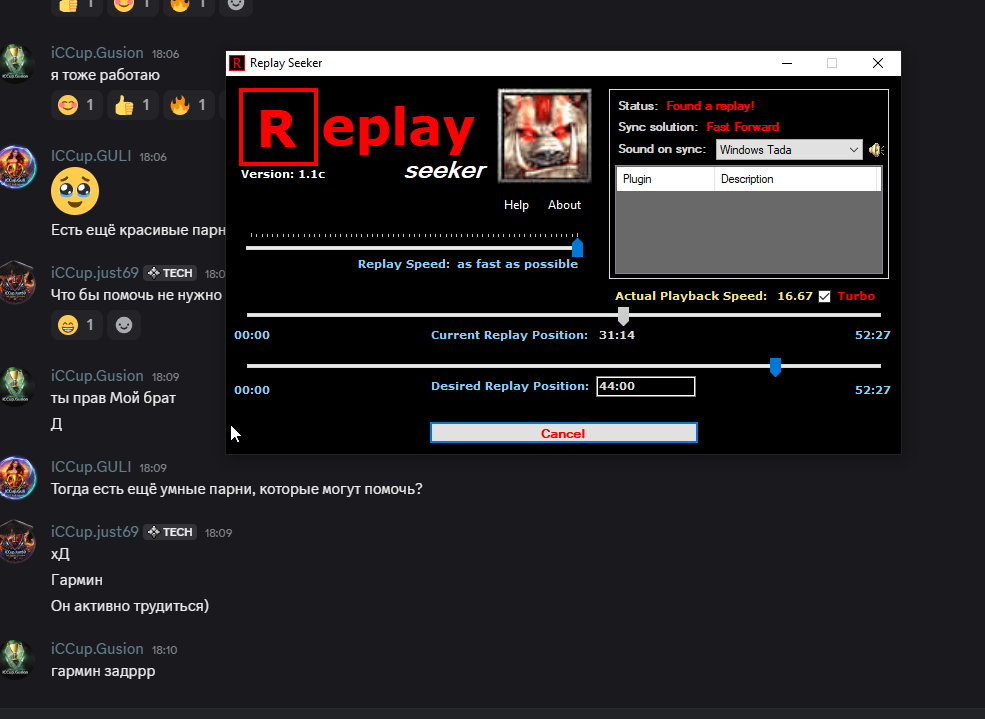Open iCCup.just69 avatar at first TECH message

coord(17,284)
